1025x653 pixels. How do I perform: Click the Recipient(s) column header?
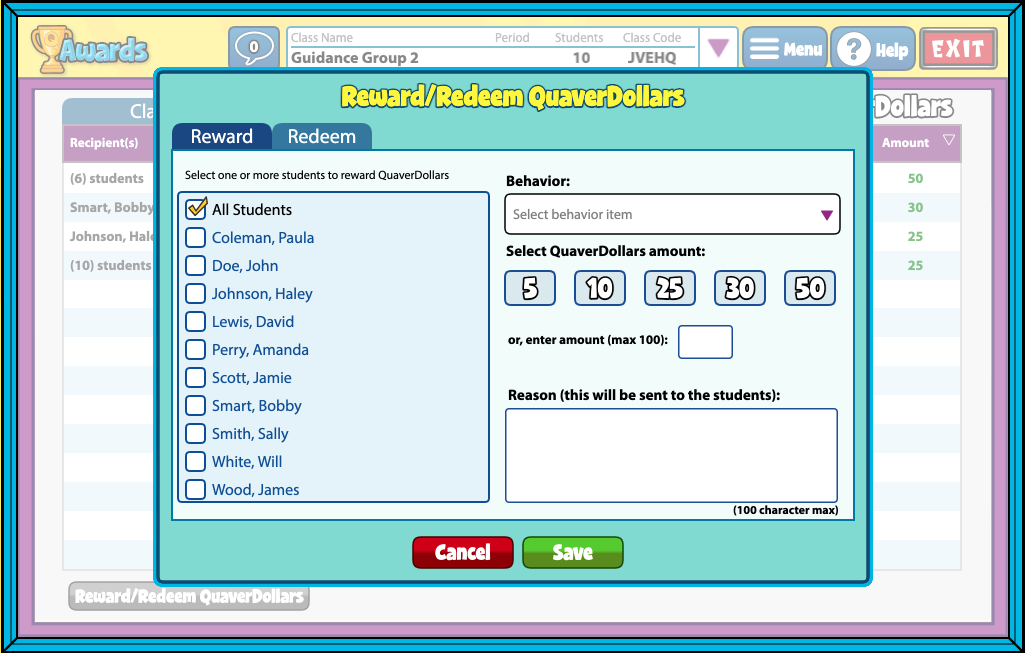[x=104, y=142]
